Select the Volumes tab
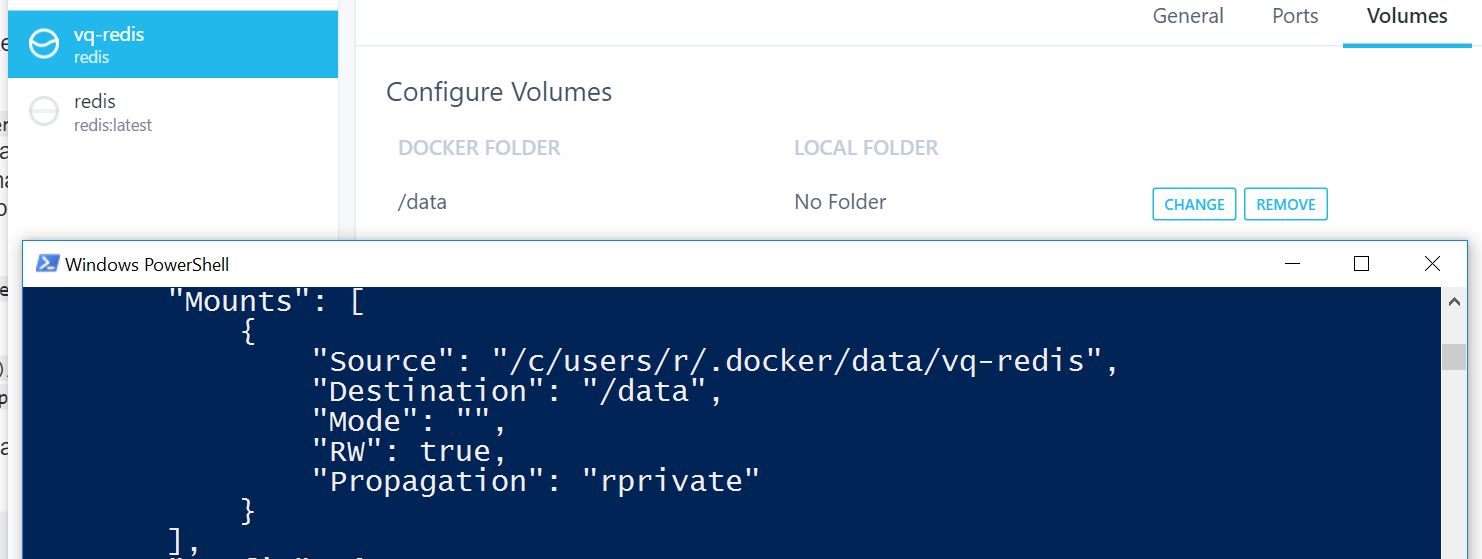Viewport: 1482px width, 559px height. pos(1407,17)
